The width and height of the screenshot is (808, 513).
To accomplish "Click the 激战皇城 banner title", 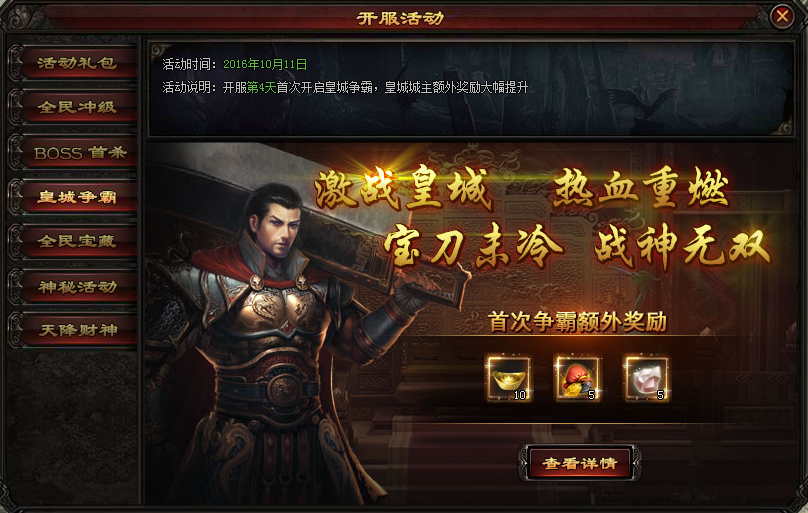I will (402, 190).
